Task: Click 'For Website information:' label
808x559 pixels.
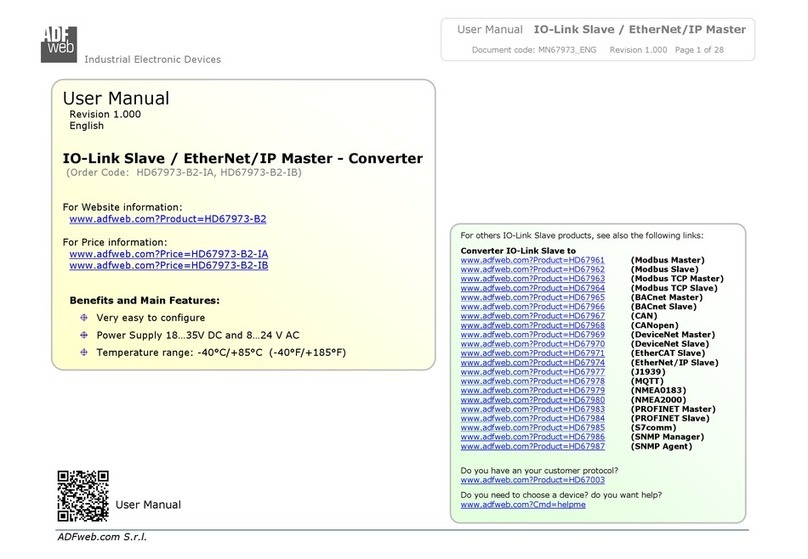Action: [x=122, y=207]
